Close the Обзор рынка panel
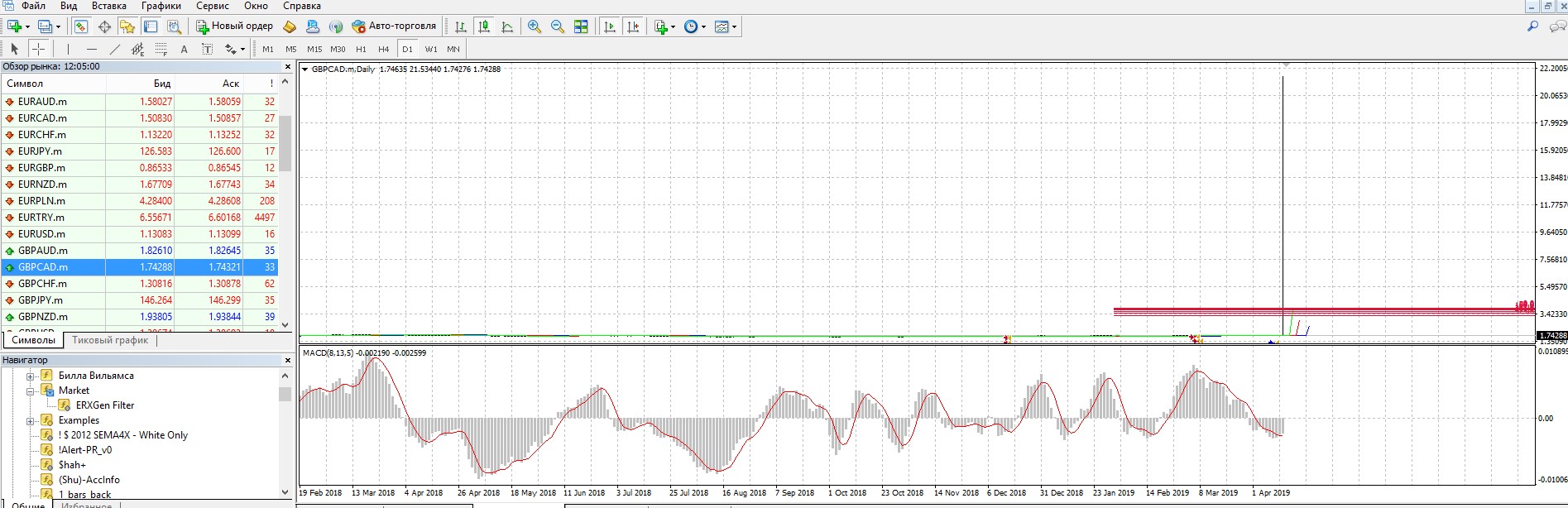 (x=287, y=67)
